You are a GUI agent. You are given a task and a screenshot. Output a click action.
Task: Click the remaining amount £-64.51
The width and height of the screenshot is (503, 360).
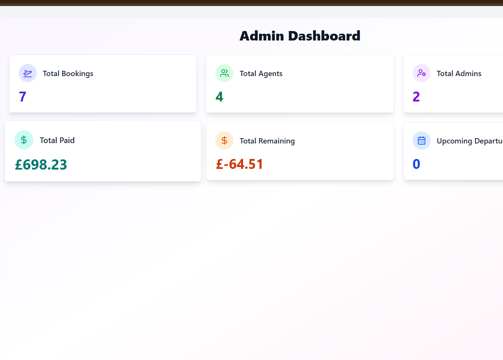239,164
